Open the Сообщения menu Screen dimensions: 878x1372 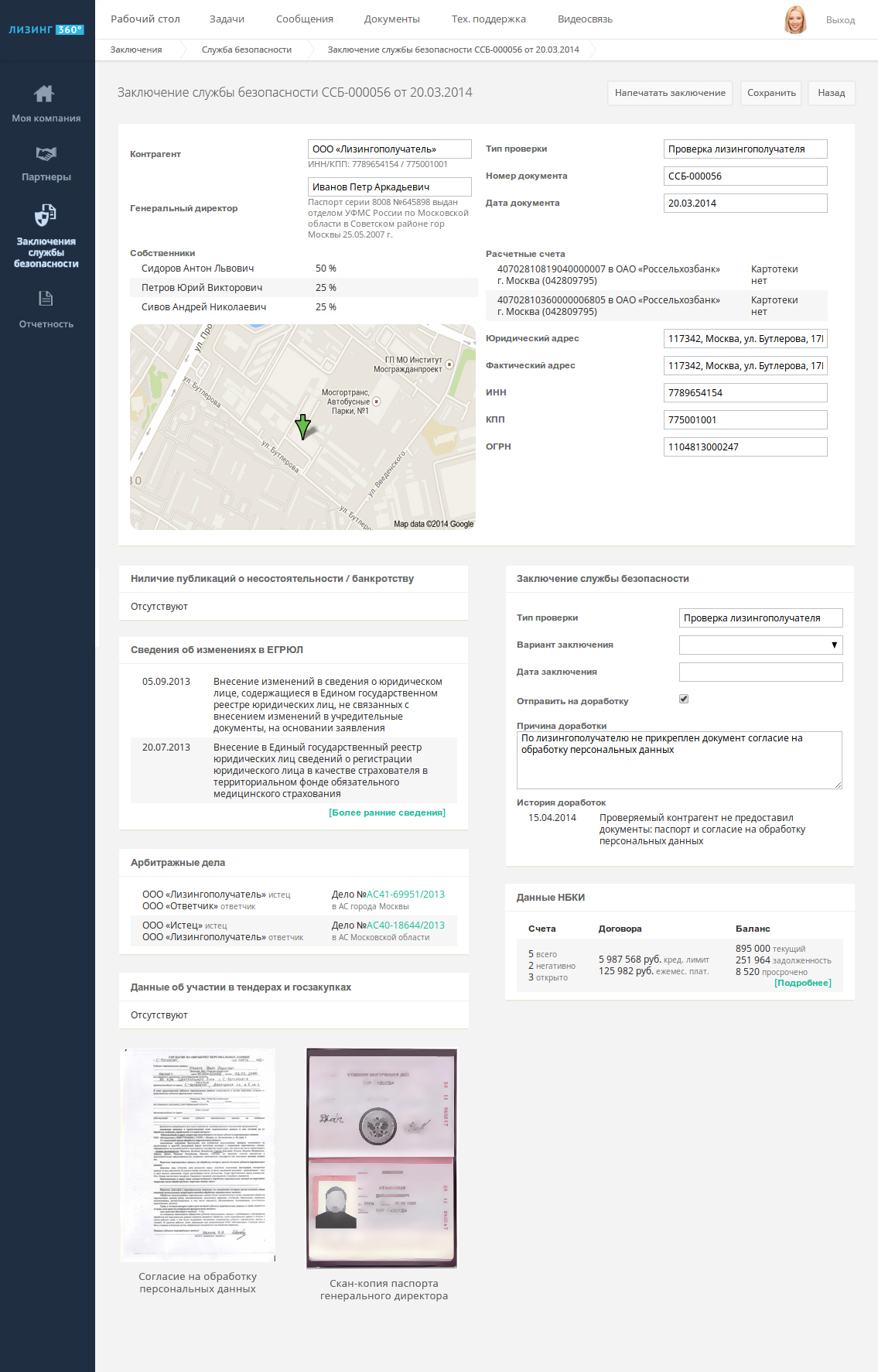pyautogui.click(x=305, y=19)
